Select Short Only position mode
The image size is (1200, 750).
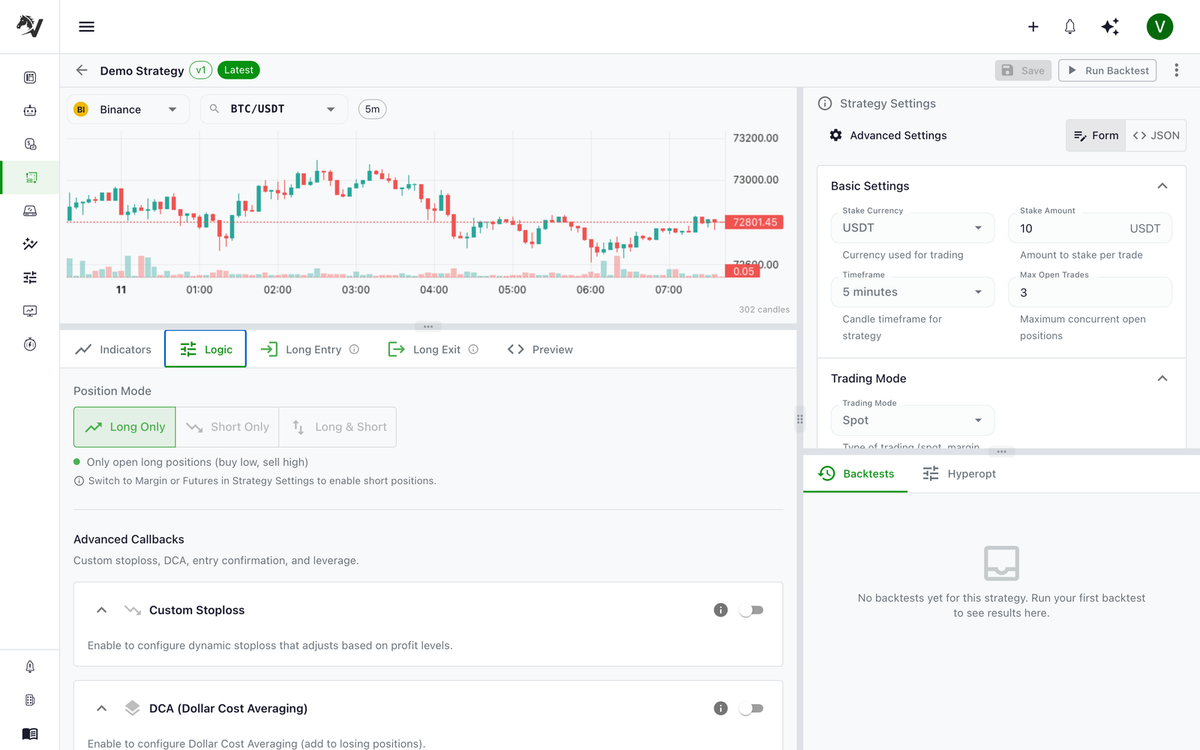click(x=227, y=427)
